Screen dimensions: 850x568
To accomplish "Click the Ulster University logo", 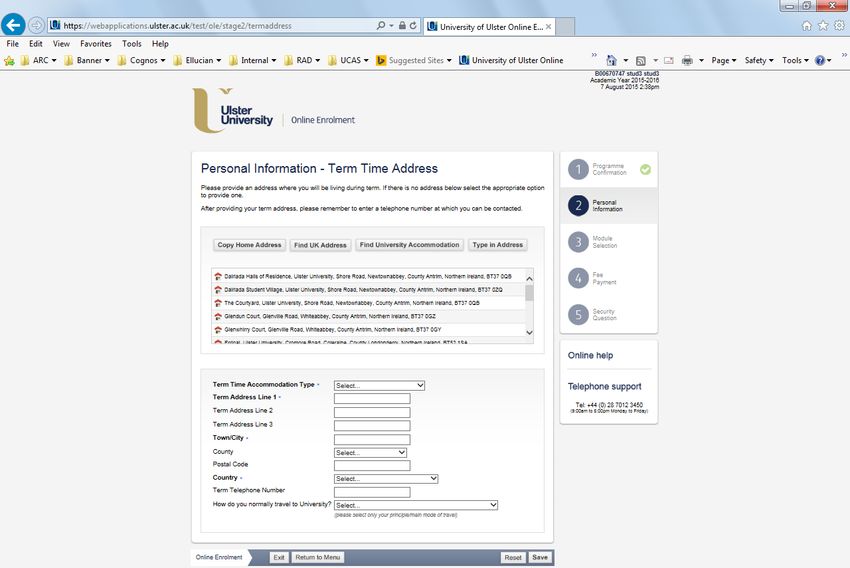I will 233,111.
